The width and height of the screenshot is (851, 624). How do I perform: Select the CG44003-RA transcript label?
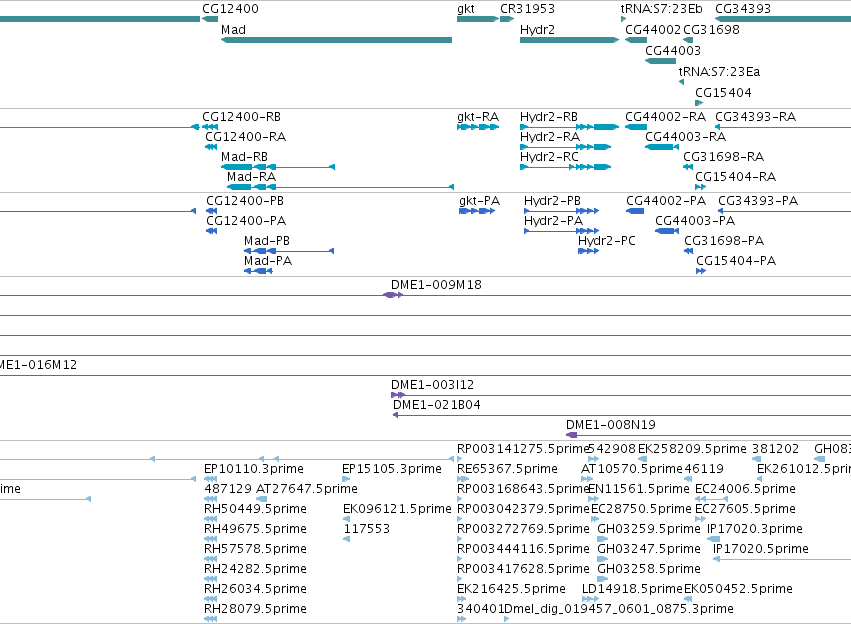click(x=685, y=137)
